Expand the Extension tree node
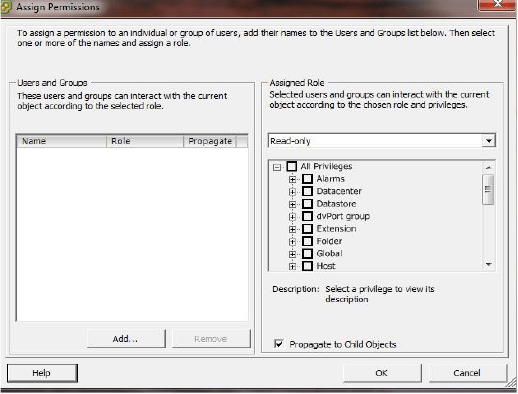Image resolution: width=518 pixels, height=394 pixels. (292, 229)
